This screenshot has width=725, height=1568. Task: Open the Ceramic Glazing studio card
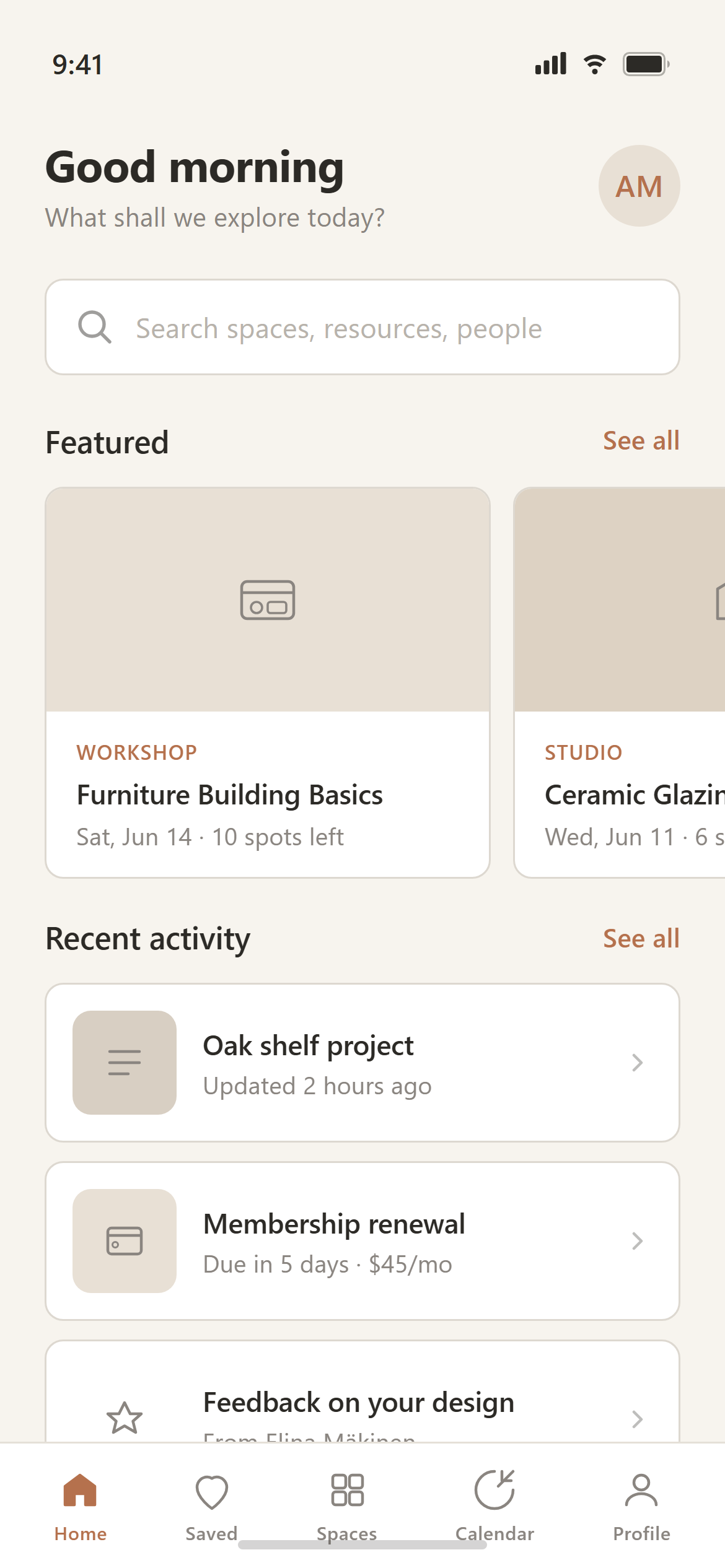(x=620, y=682)
